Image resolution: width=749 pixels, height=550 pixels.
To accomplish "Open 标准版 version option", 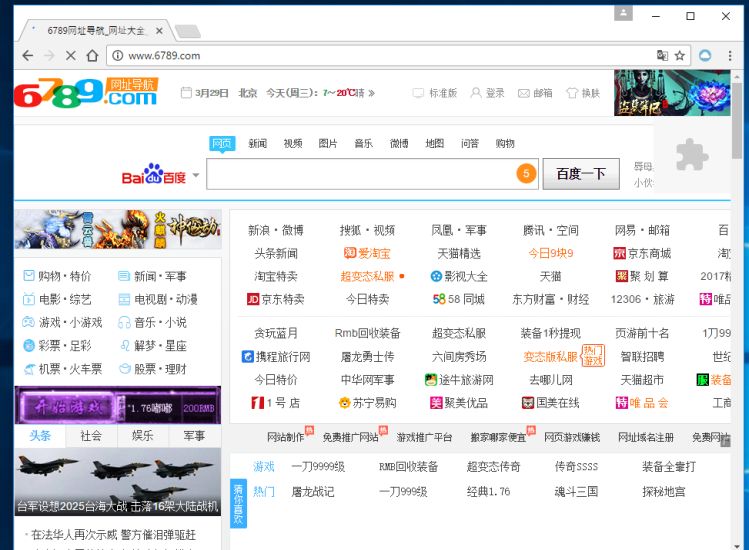I will pyautogui.click(x=435, y=93).
